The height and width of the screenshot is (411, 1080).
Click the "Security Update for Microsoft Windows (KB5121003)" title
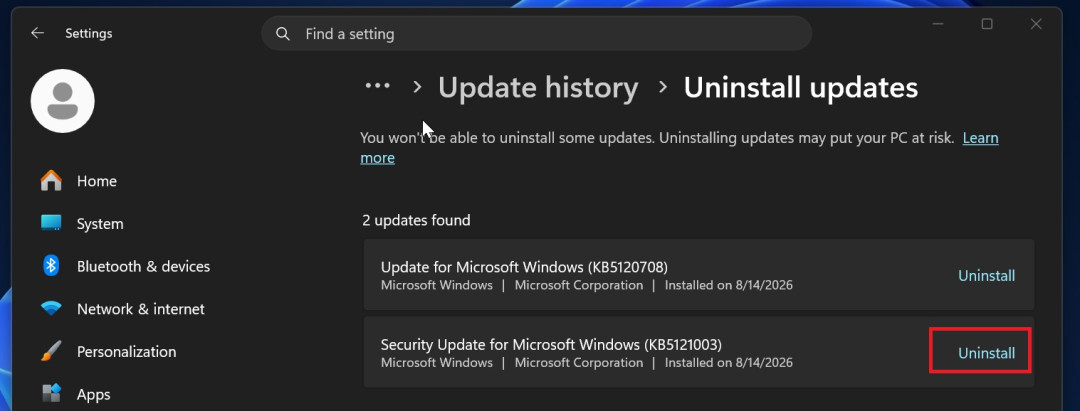pos(551,344)
